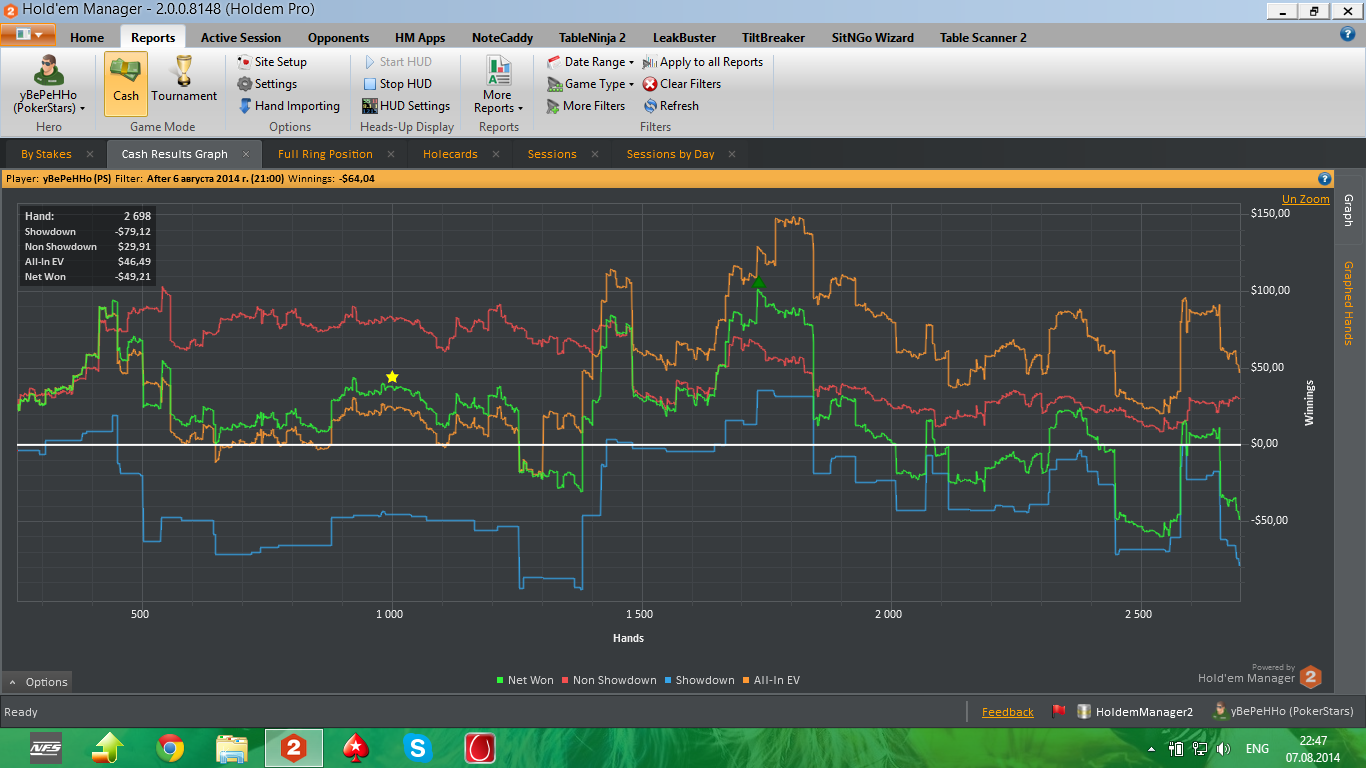
Task: Click HoldemManager2 database status item
Action: (x=1135, y=712)
